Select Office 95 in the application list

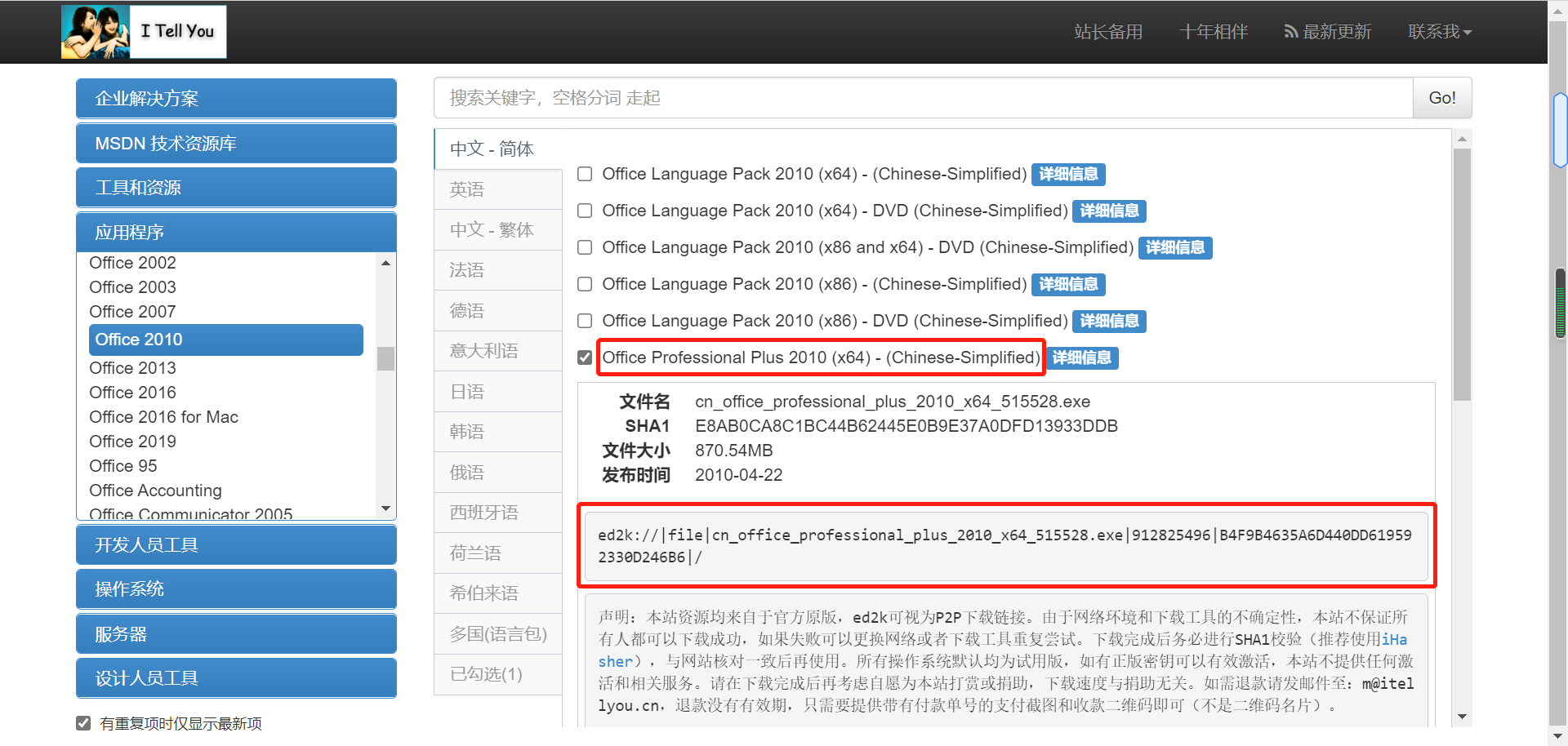(x=123, y=466)
